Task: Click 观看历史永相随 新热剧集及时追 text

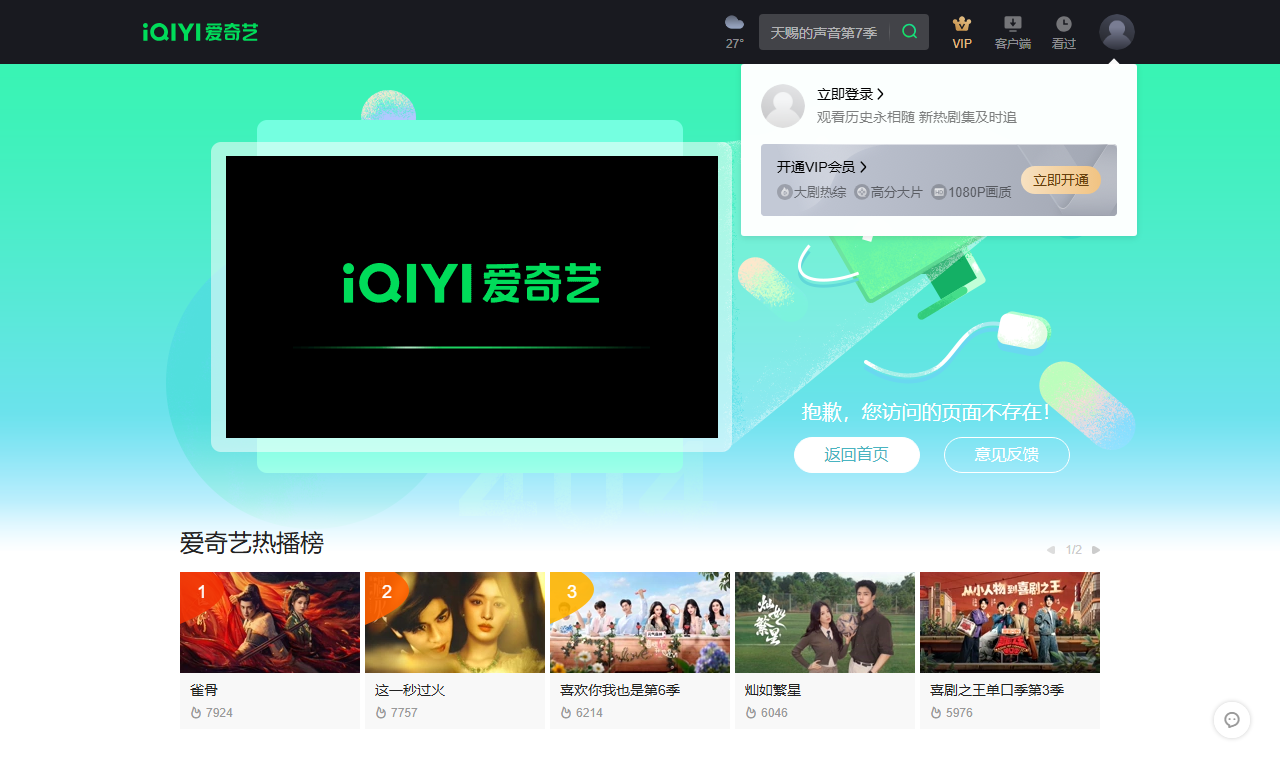Action: tap(917, 118)
